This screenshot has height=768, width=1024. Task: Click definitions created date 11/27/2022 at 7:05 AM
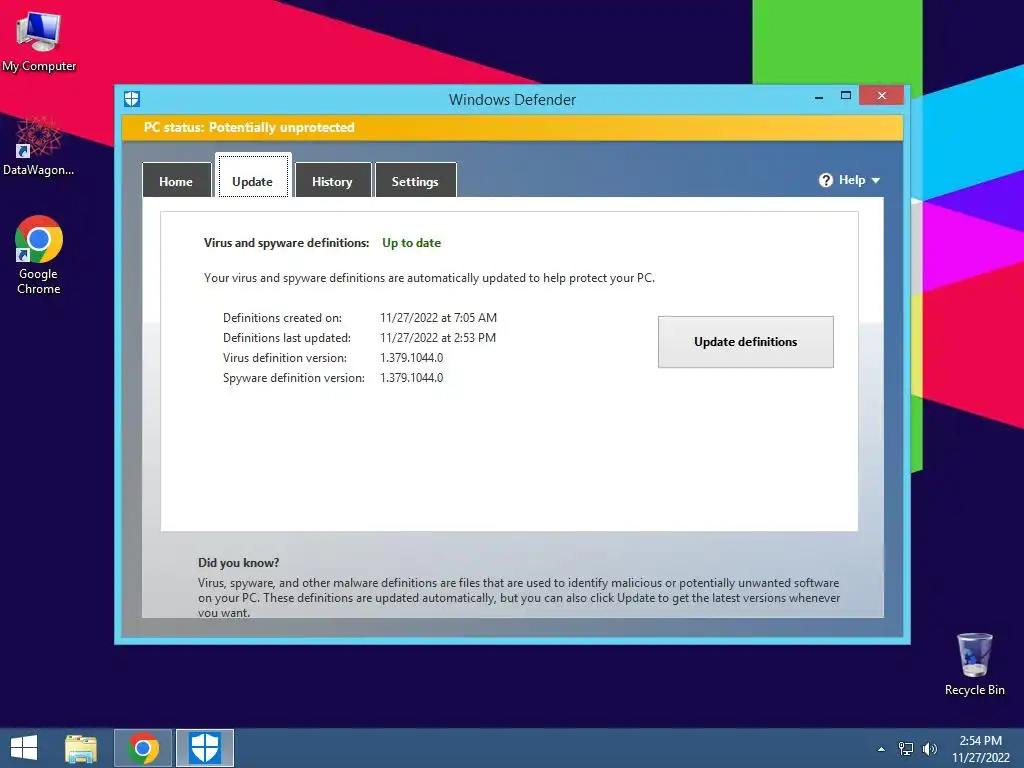point(438,318)
